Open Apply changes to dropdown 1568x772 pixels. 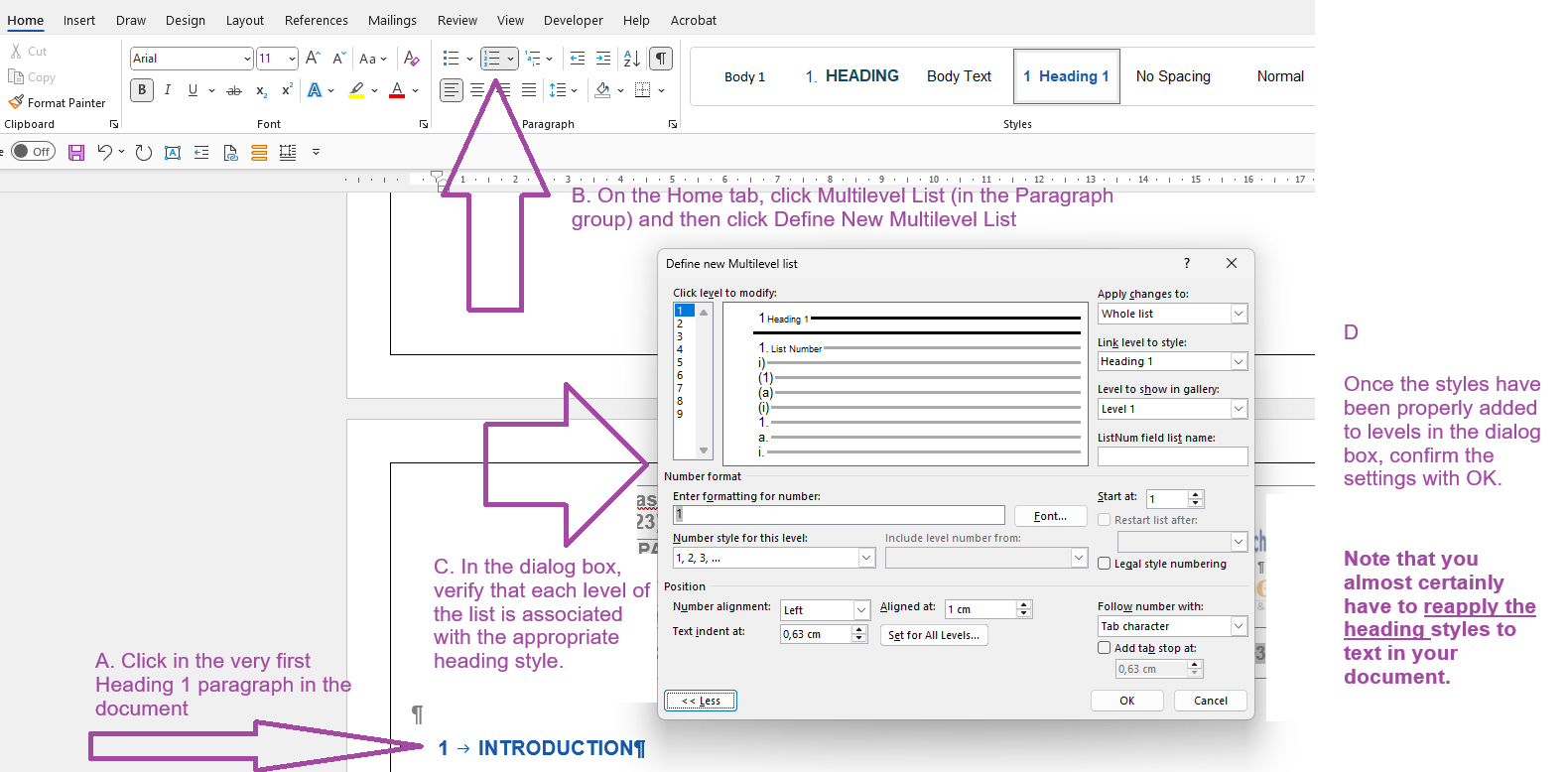point(1239,314)
